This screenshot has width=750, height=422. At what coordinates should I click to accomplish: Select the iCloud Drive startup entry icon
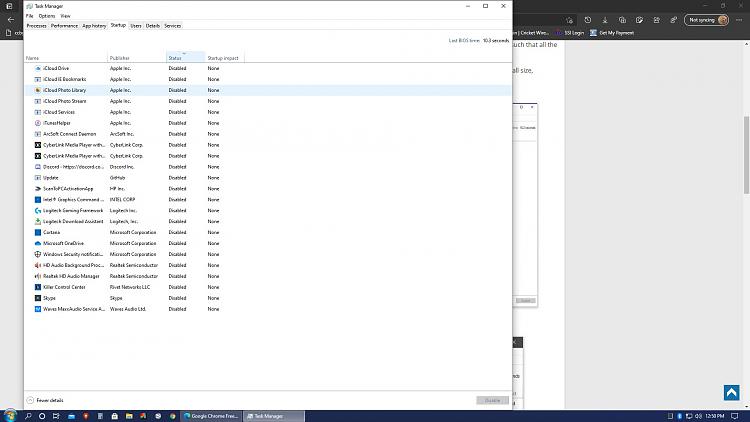click(x=38, y=68)
